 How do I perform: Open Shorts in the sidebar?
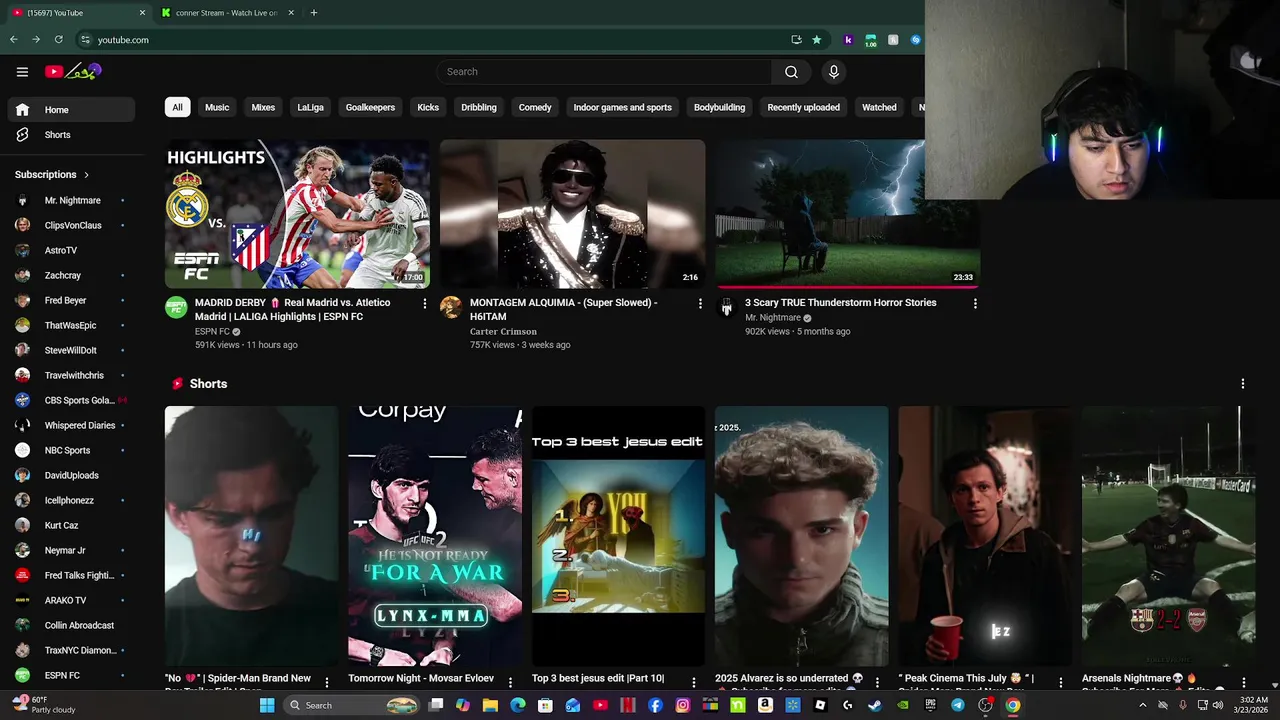point(70,135)
